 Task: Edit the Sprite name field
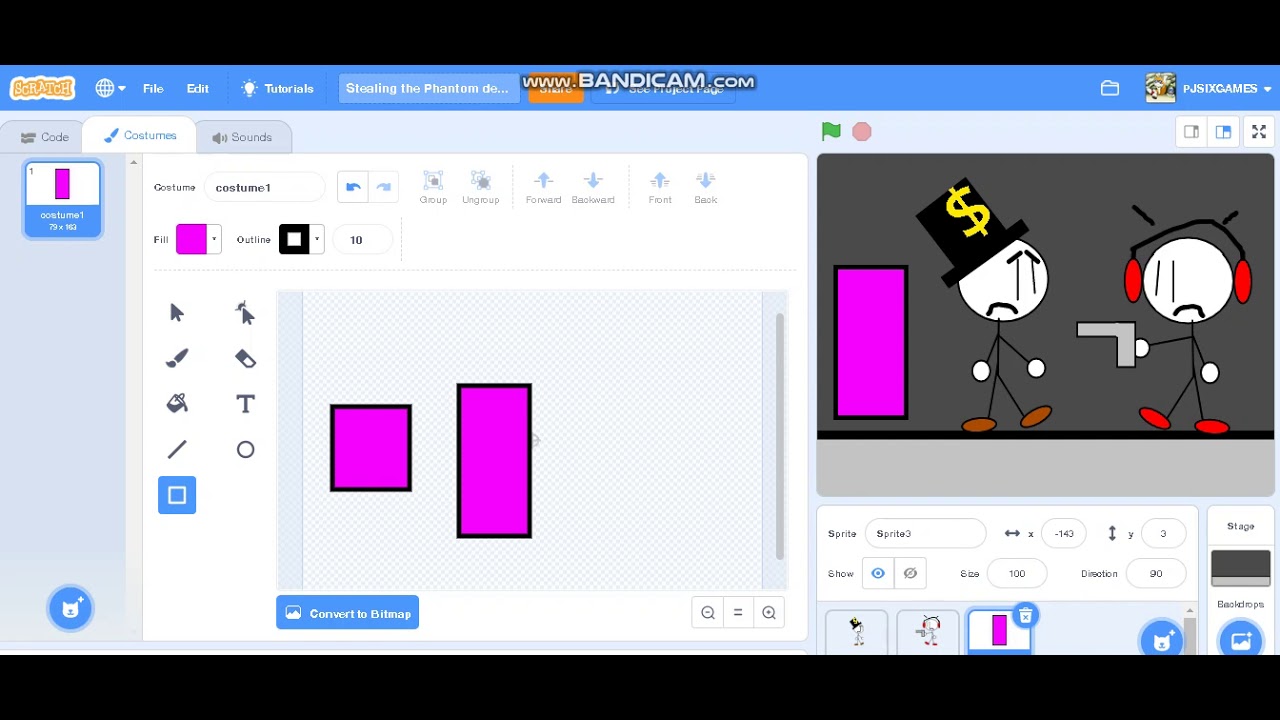coord(925,533)
